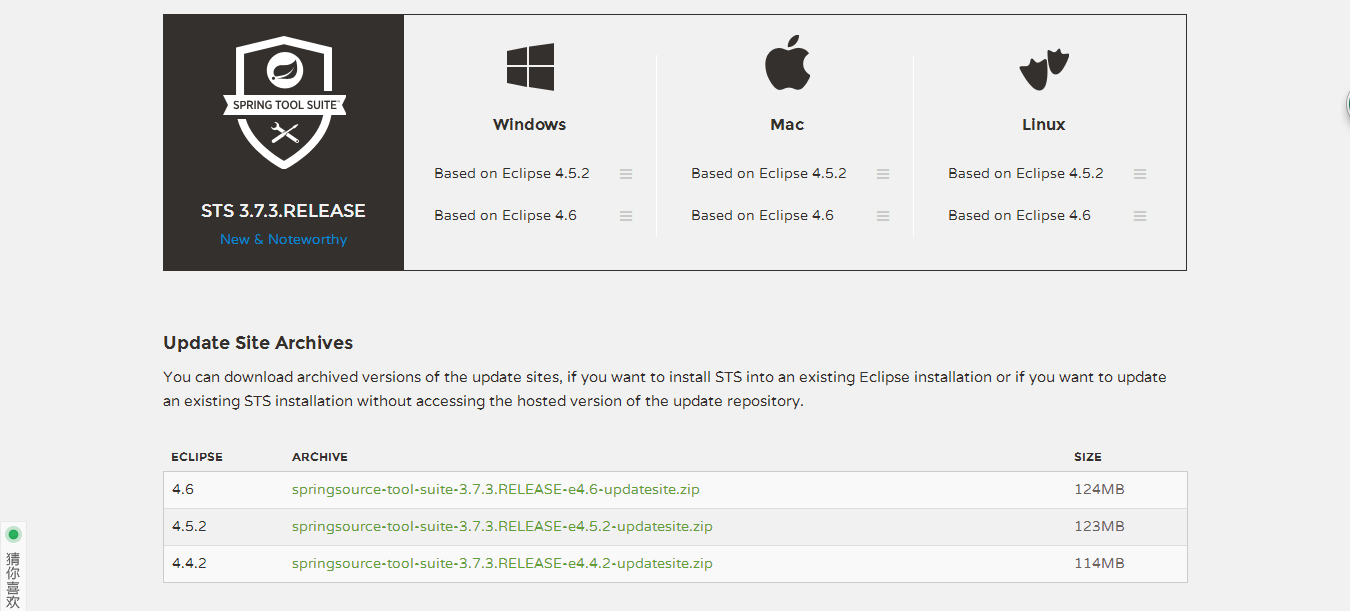Click the 123MB size cell
1350x611 pixels.
1099,526
